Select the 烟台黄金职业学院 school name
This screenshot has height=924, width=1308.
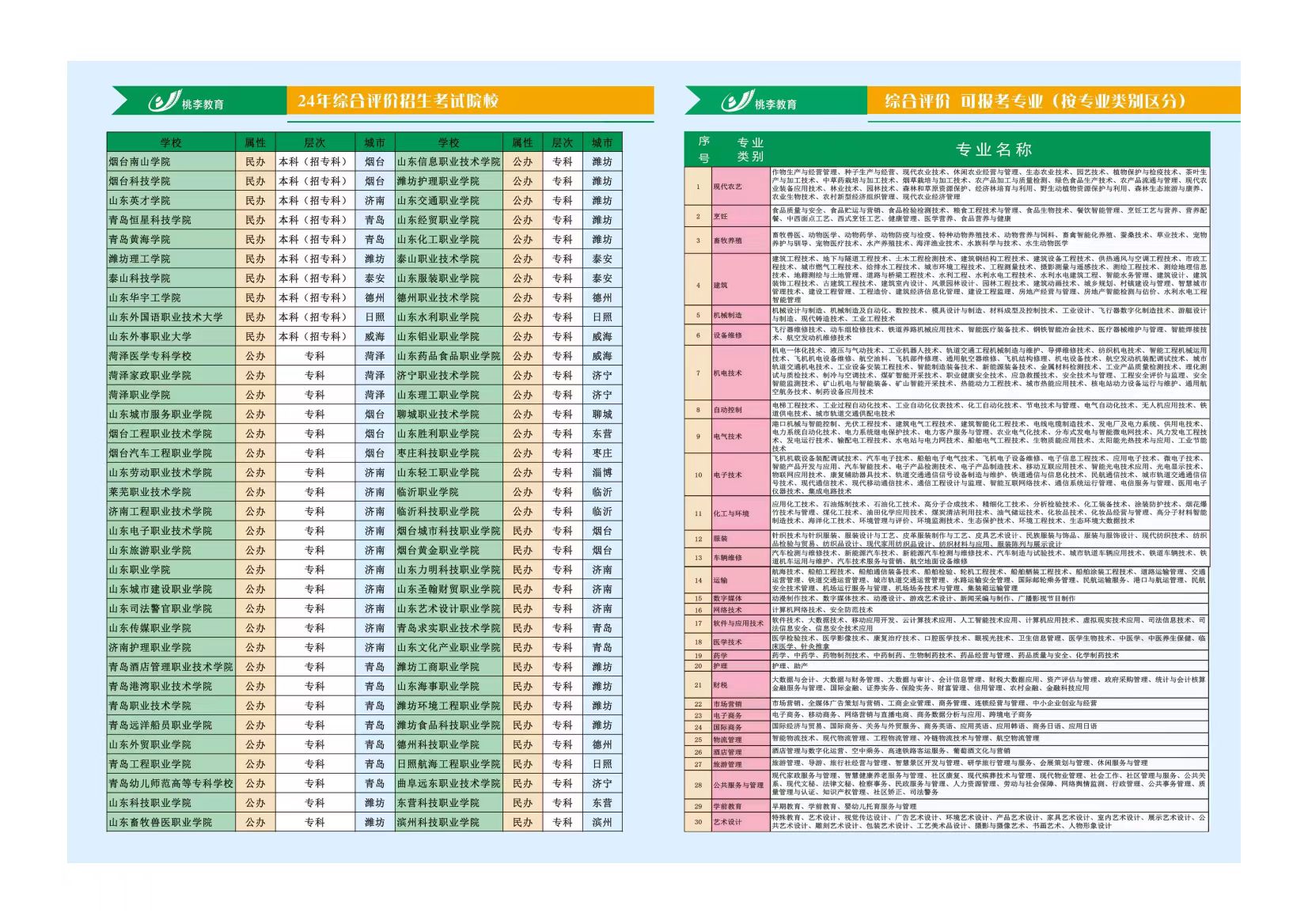pyautogui.click(x=438, y=550)
